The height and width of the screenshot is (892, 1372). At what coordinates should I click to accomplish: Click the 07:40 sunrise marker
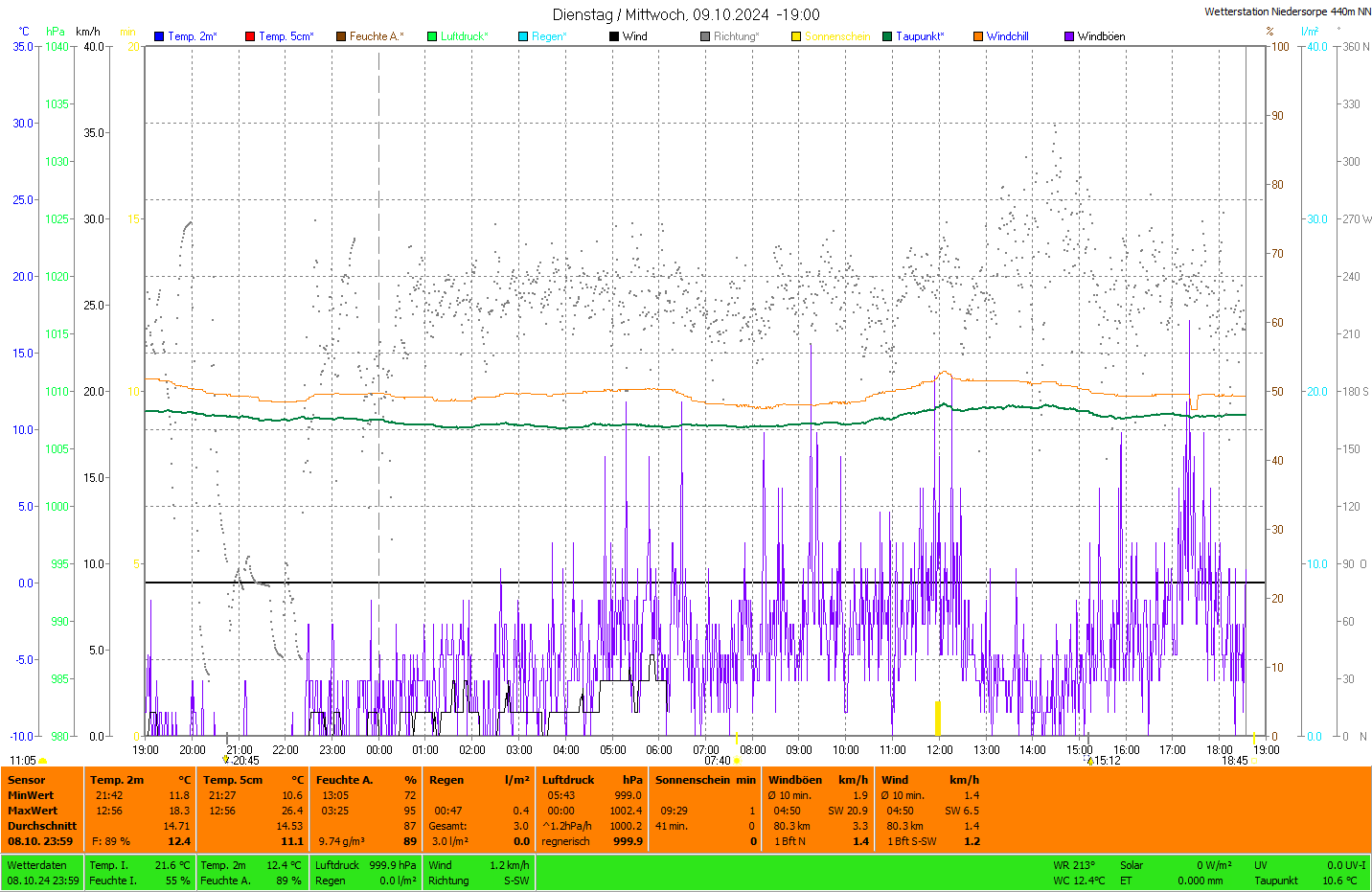tap(718, 761)
